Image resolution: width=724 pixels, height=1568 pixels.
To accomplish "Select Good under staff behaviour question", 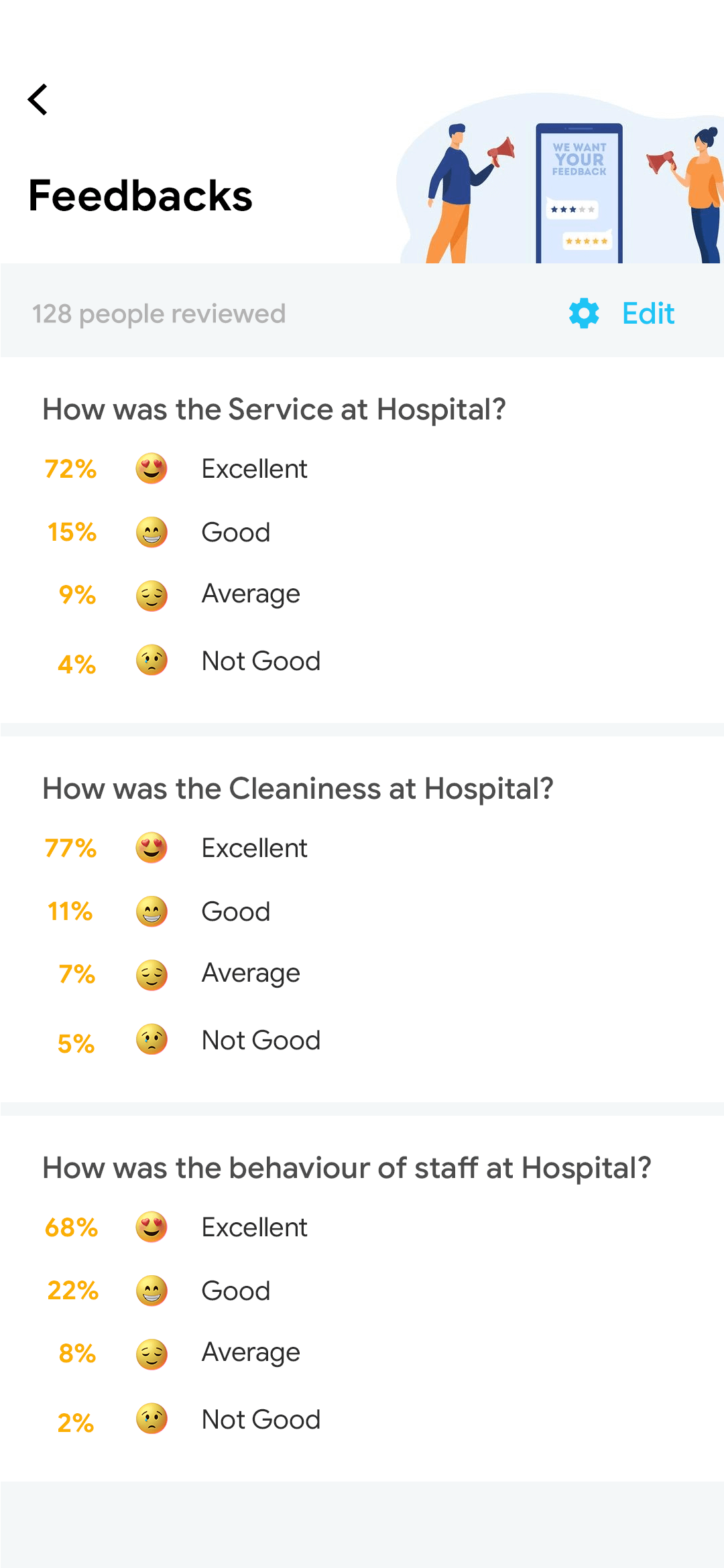I will 236,1291.
